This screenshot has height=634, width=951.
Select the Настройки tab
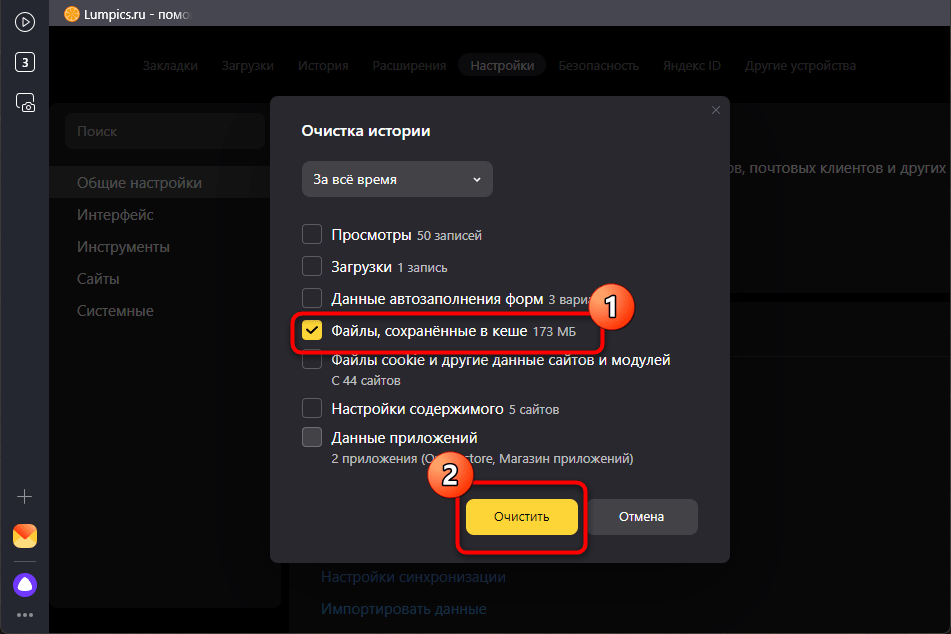click(502, 66)
